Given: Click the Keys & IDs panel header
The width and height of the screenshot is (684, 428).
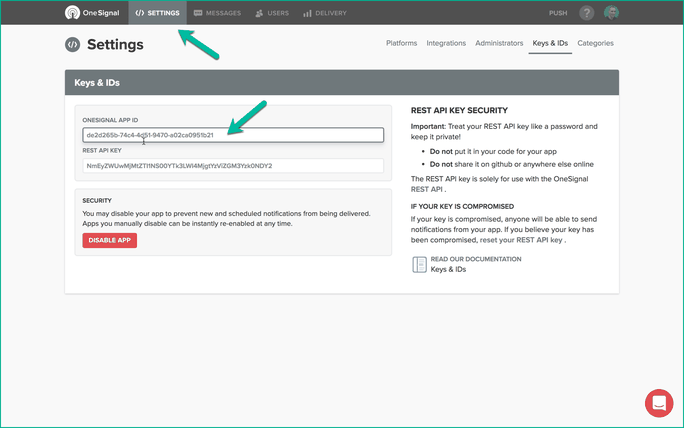Looking at the screenshot, I should (x=342, y=82).
